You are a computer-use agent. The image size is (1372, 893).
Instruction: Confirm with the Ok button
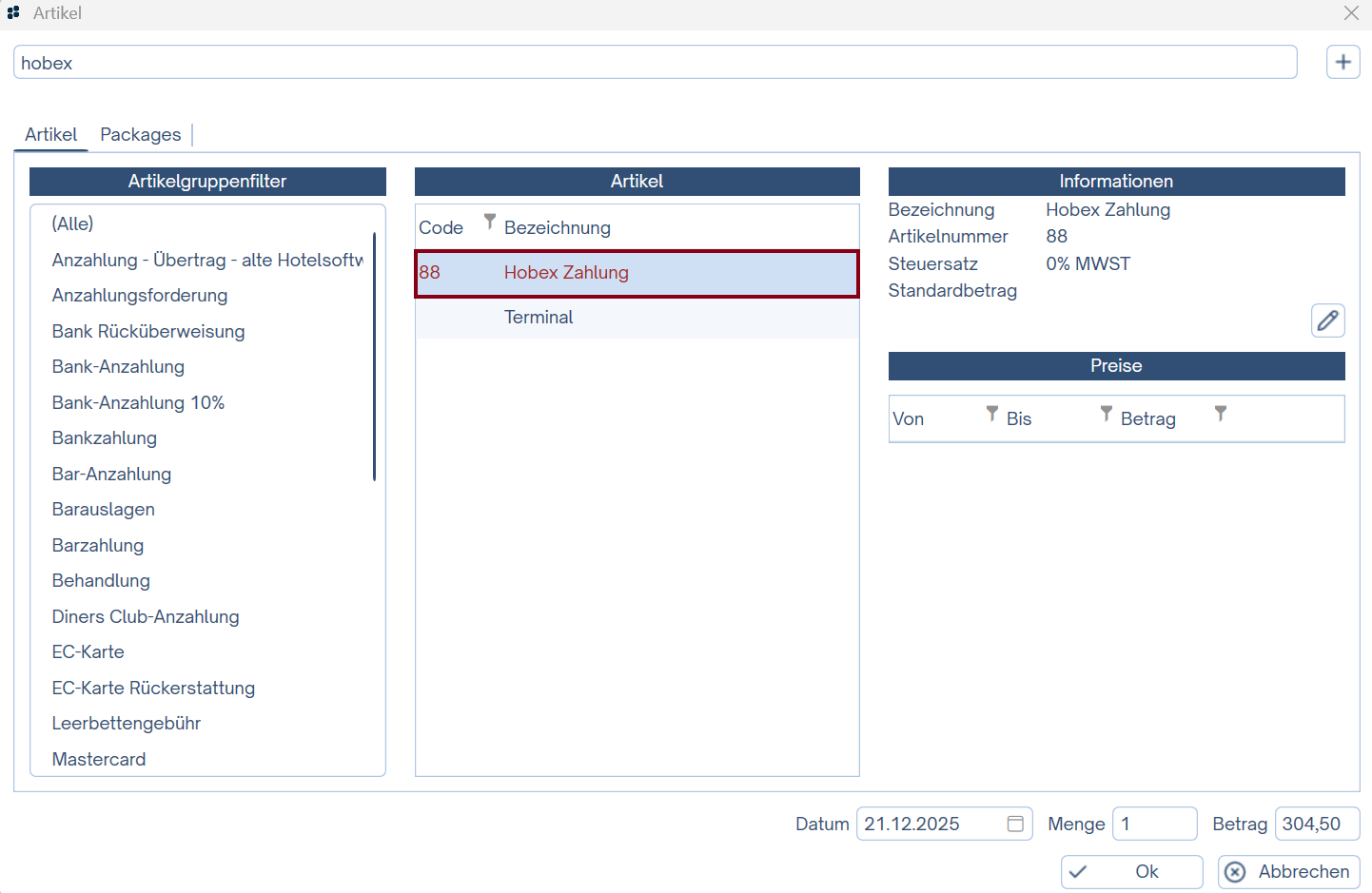click(1131, 871)
